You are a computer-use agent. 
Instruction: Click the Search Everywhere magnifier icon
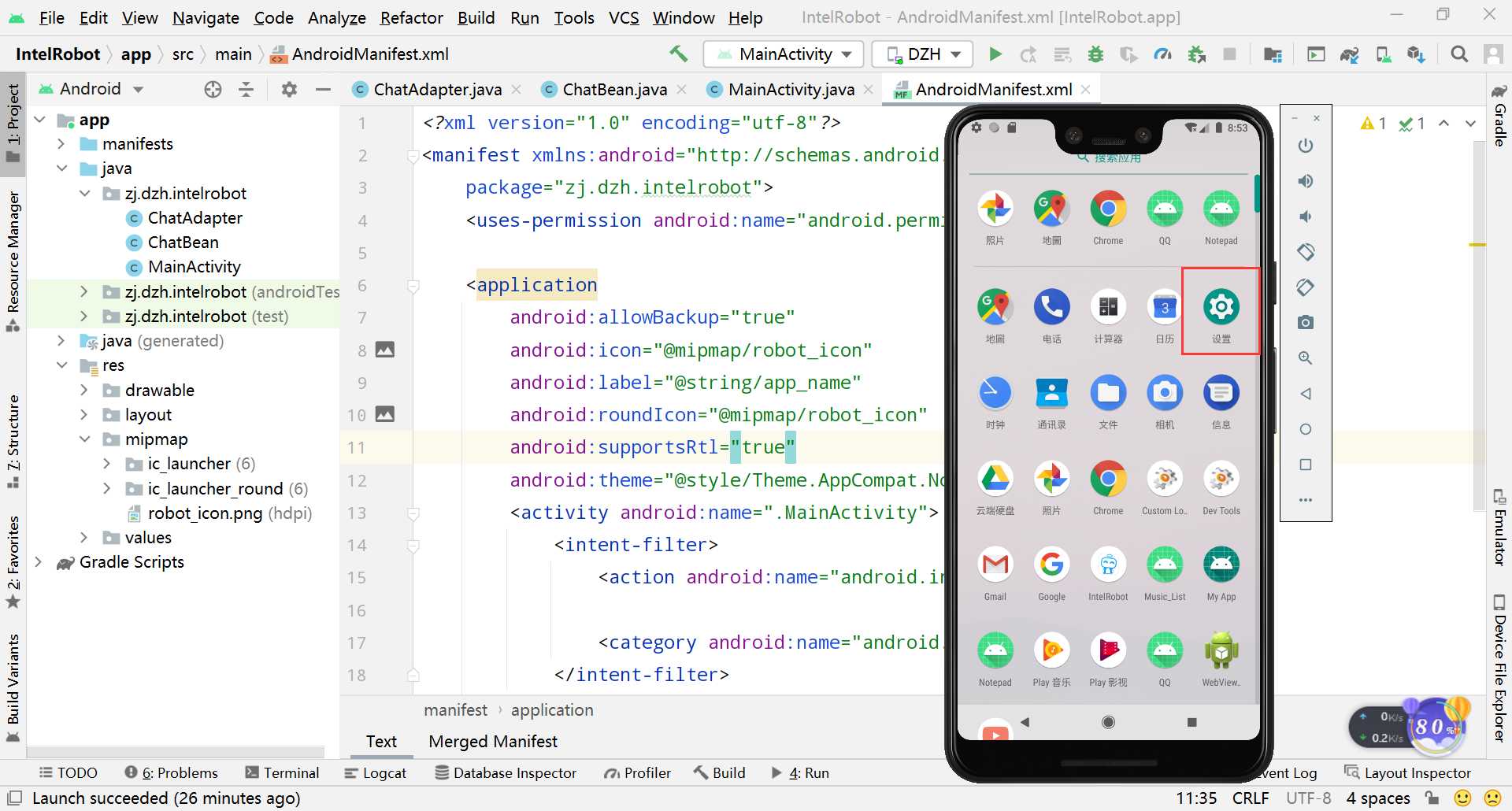coord(1459,54)
